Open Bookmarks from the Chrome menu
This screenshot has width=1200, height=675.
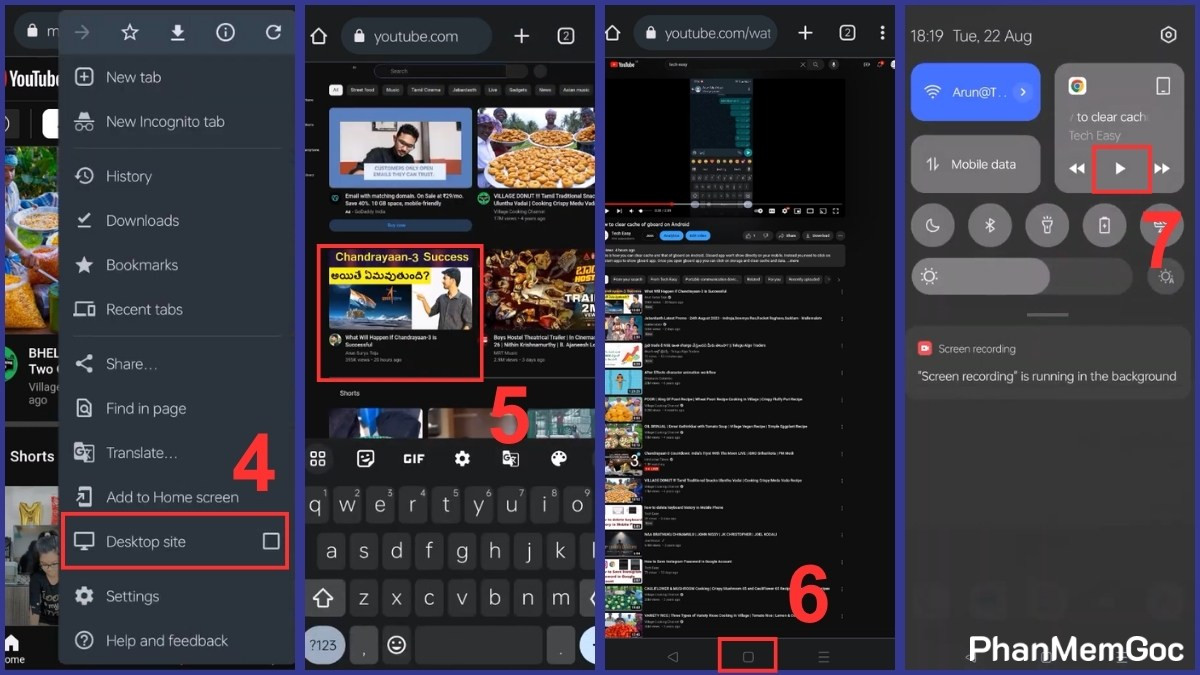click(177, 265)
